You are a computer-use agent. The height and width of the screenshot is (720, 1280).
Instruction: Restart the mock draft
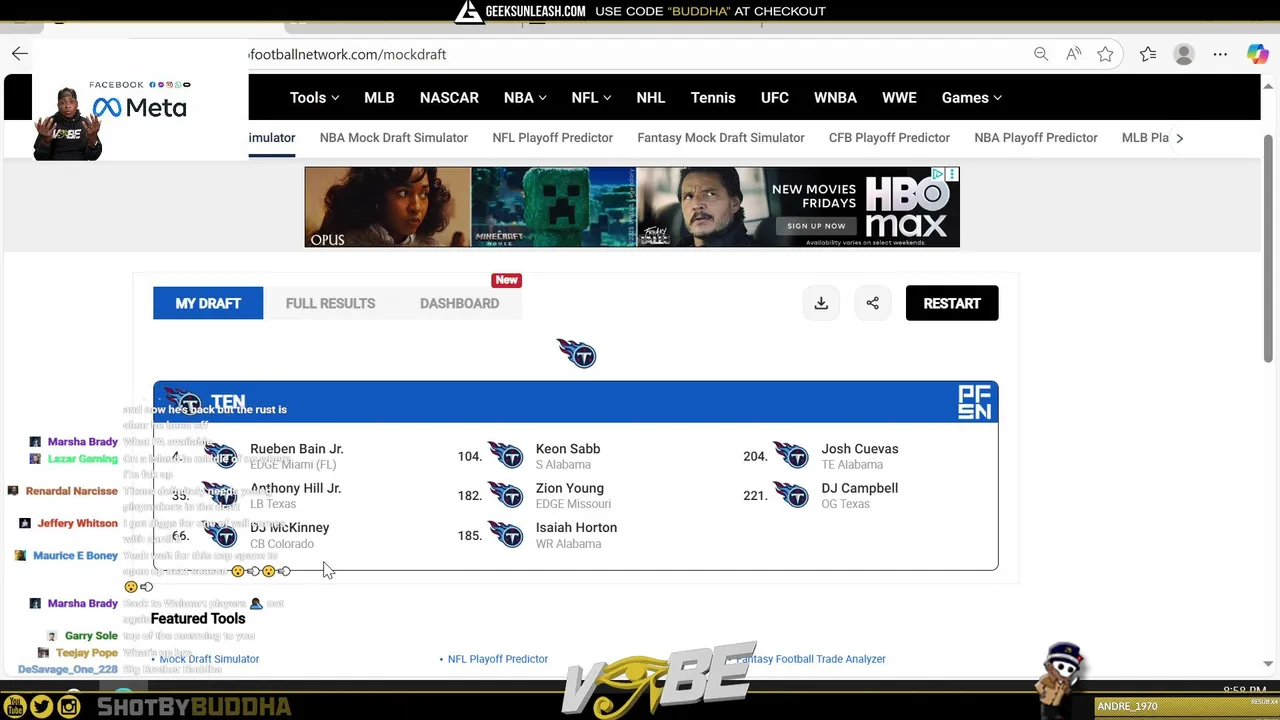click(952, 303)
